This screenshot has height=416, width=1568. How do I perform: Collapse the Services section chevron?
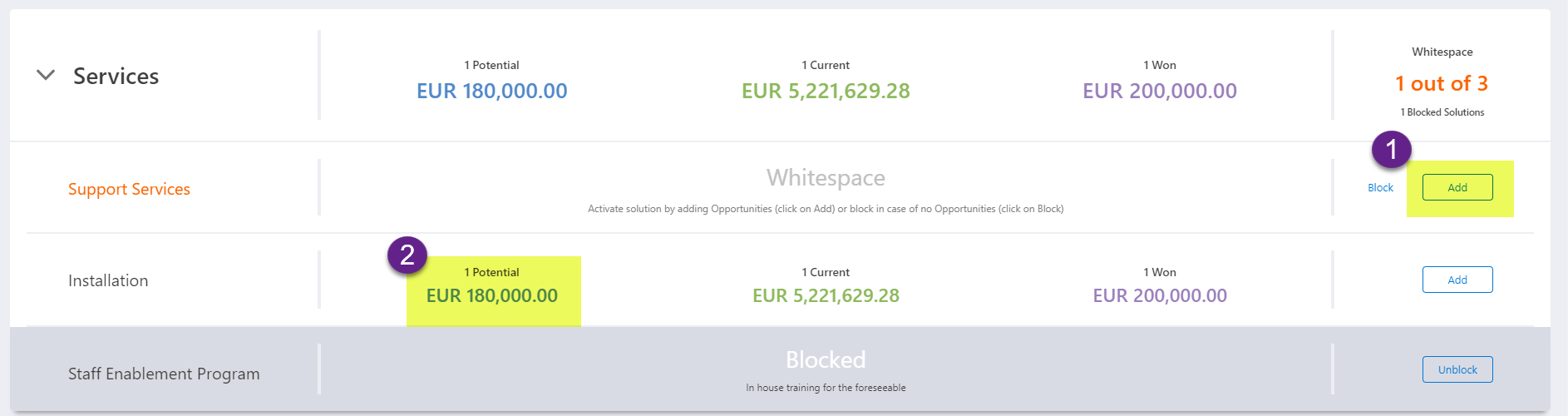(x=46, y=75)
